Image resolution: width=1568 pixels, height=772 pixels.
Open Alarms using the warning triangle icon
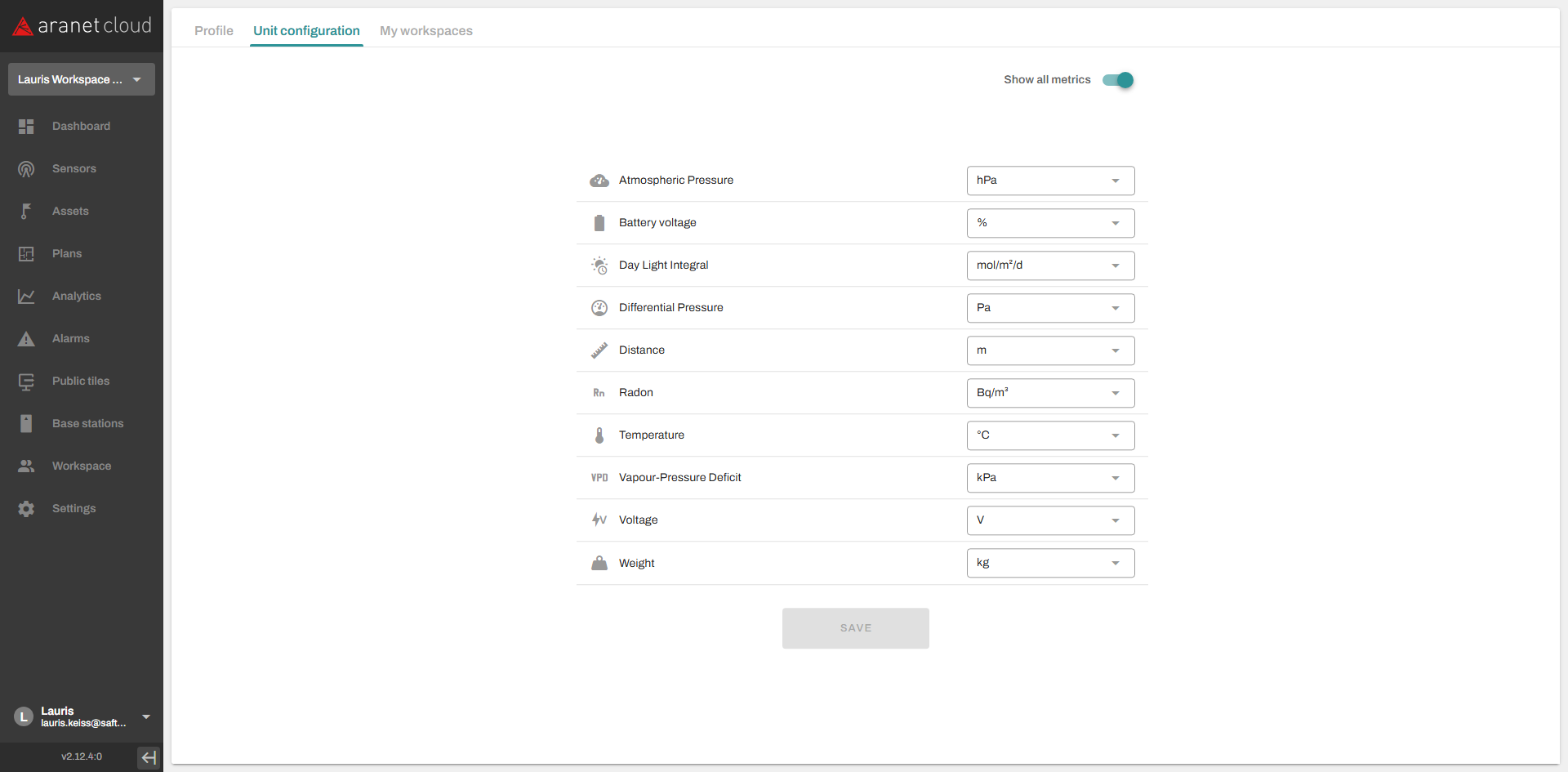26,339
